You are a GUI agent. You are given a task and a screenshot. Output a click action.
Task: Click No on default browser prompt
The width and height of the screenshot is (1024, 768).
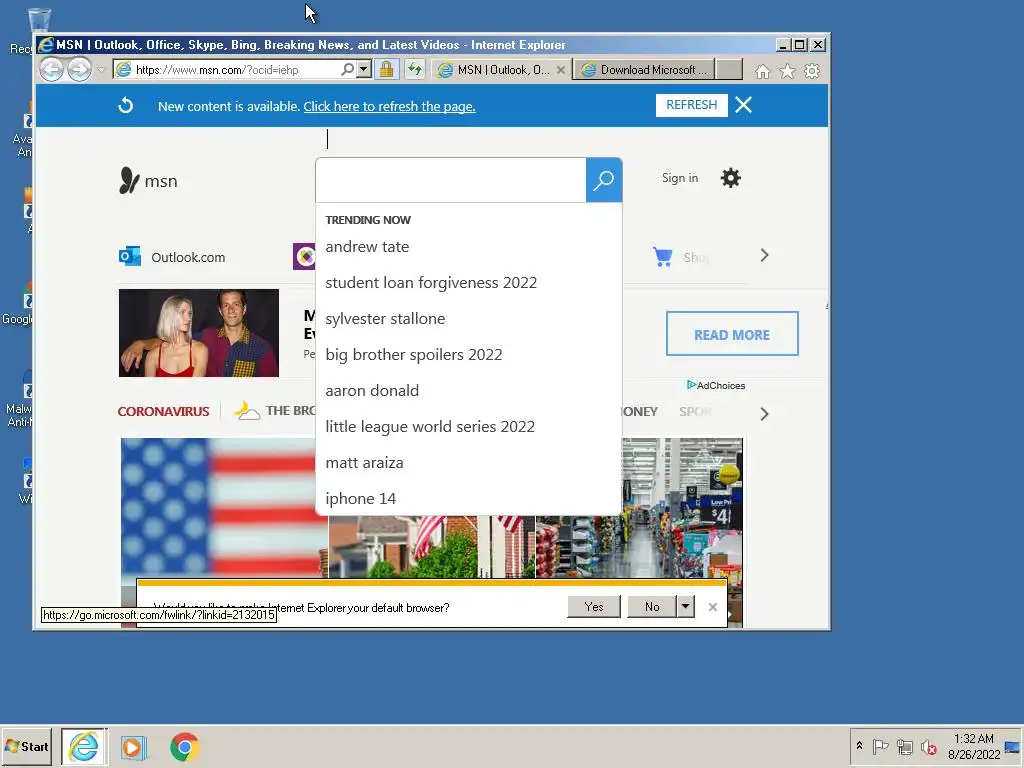click(x=652, y=607)
